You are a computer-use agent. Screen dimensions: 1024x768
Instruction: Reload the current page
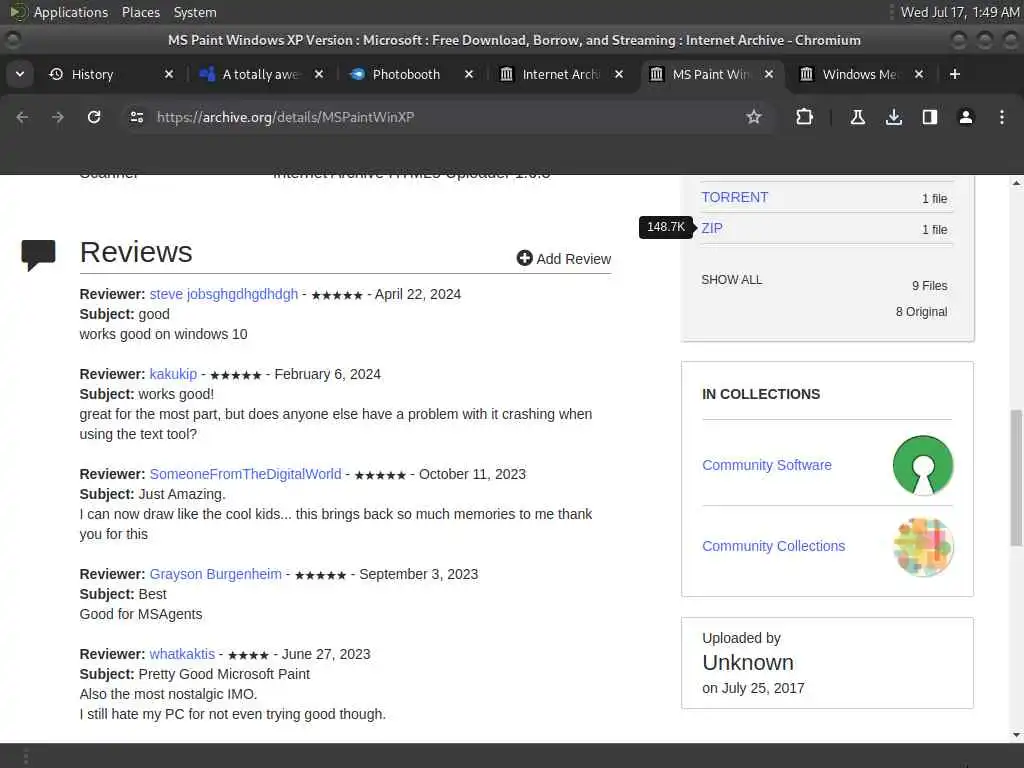tap(94, 117)
